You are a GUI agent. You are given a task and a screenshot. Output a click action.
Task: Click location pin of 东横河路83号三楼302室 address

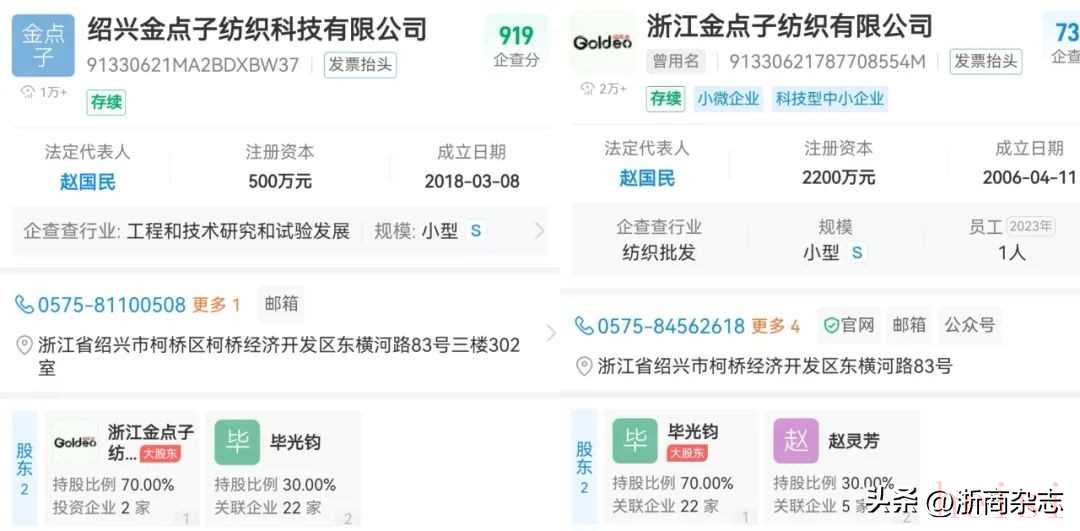[x=24, y=345]
